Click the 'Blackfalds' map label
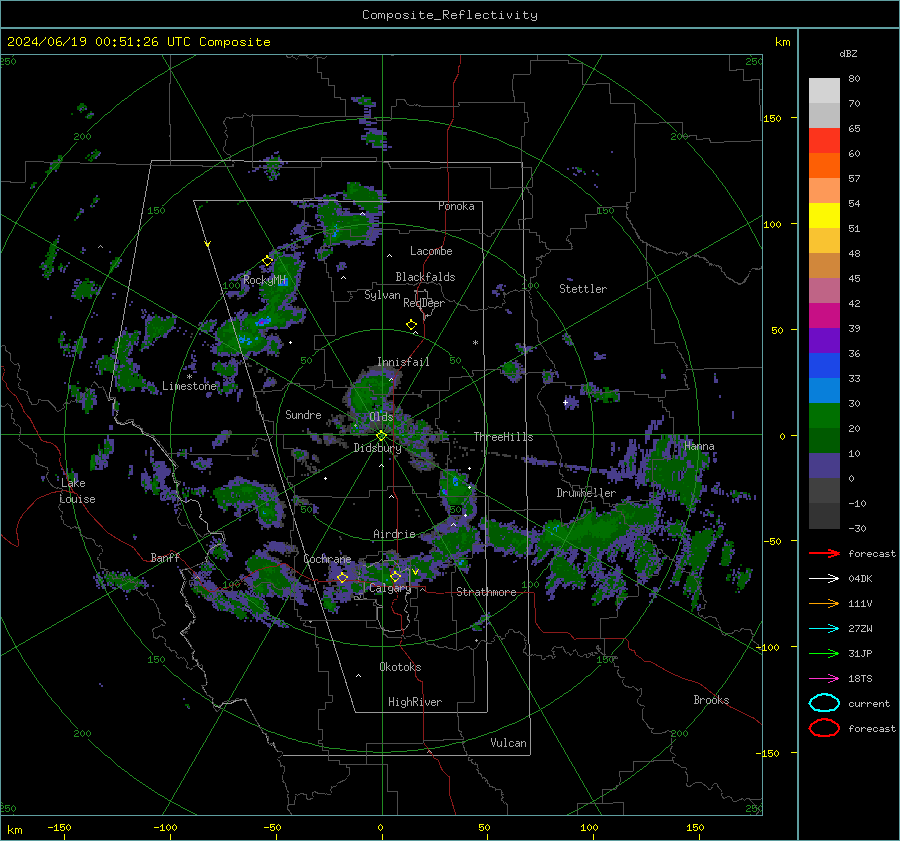 click(x=425, y=277)
